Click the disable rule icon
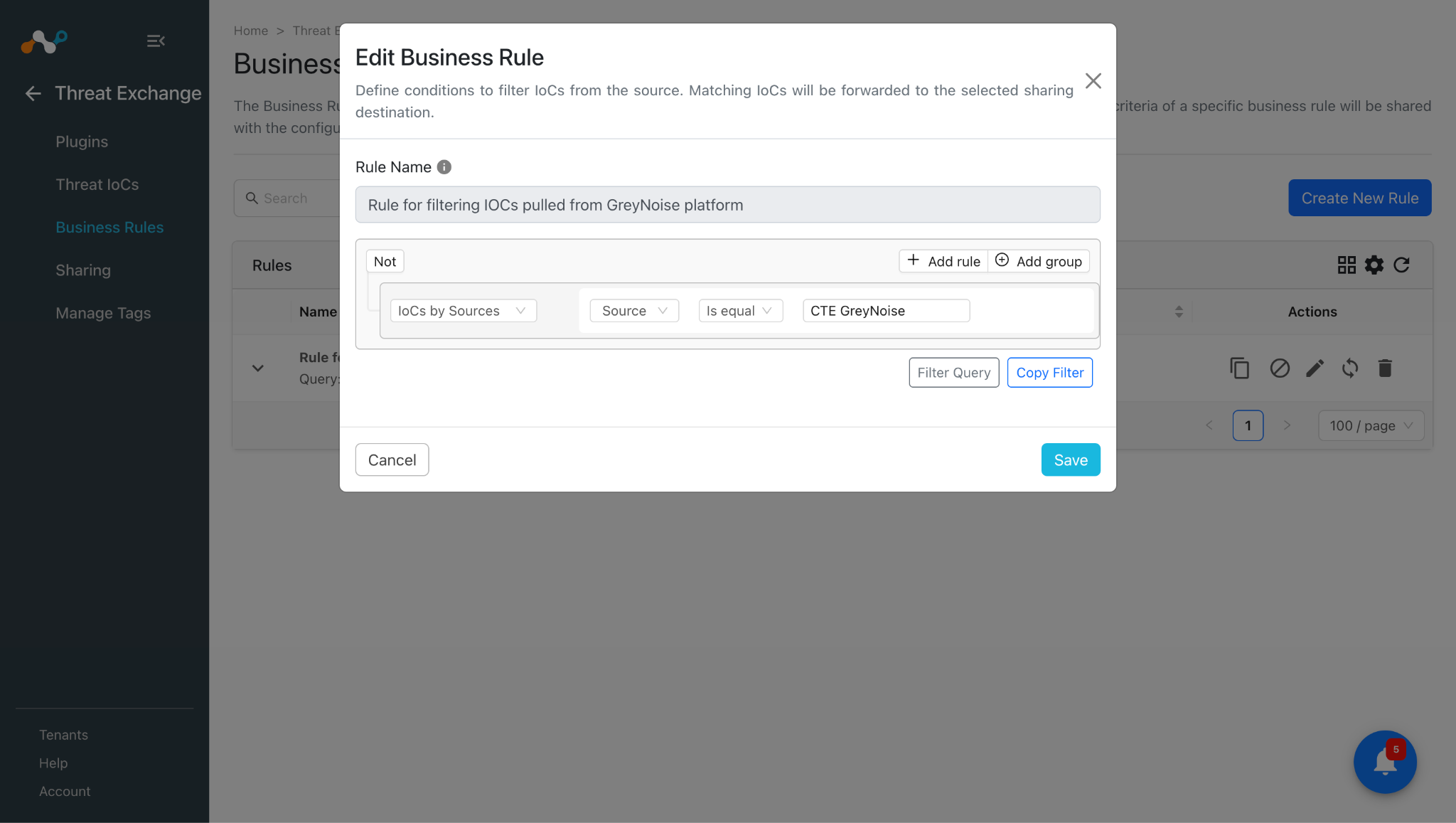1456x823 pixels. click(x=1280, y=368)
